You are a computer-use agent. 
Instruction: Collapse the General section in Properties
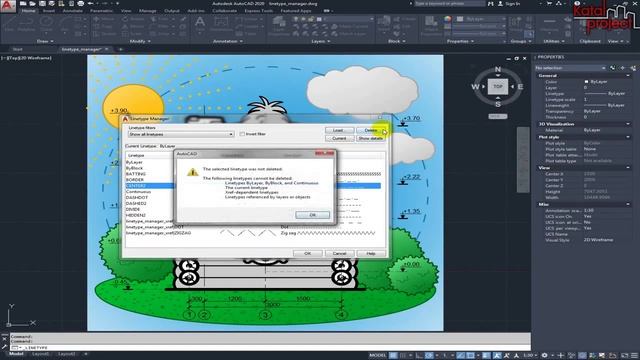(x=628, y=76)
